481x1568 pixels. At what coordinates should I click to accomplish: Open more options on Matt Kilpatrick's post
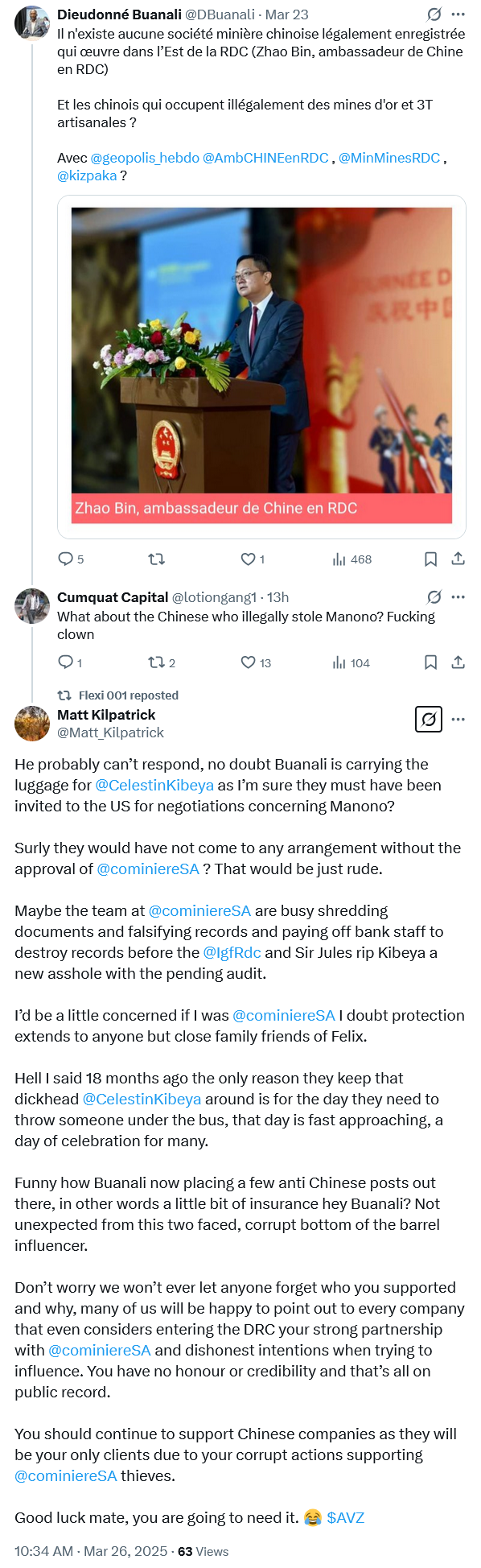click(x=458, y=720)
